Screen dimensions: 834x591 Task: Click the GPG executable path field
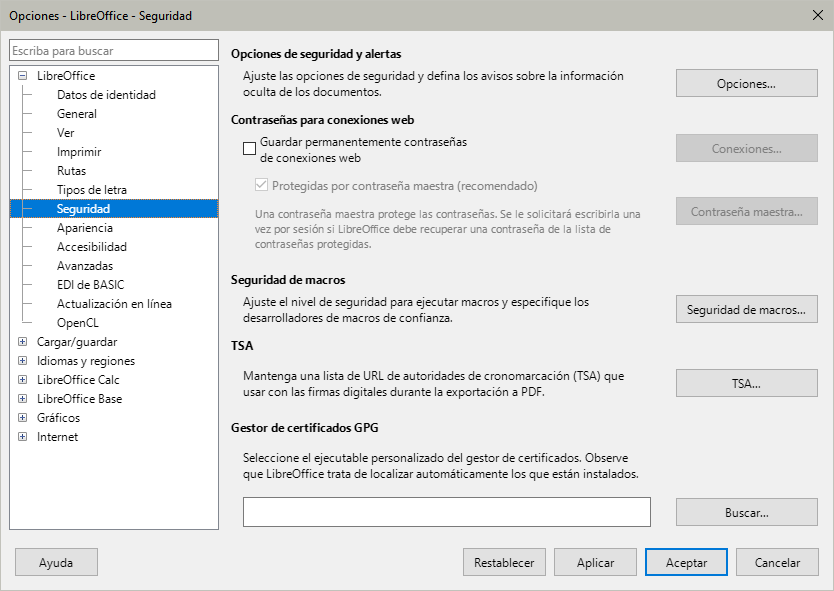[446, 512]
